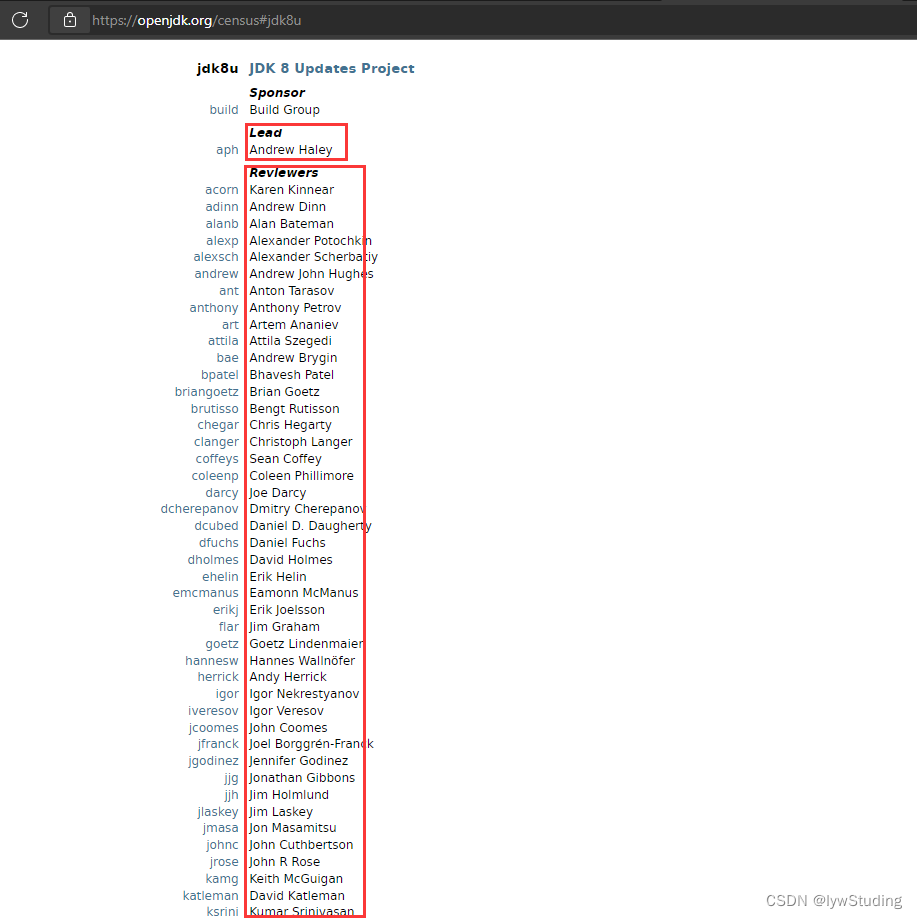Open the flar username link
This screenshot has height=919, width=917.
pyautogui.click(x=229, y=627)
